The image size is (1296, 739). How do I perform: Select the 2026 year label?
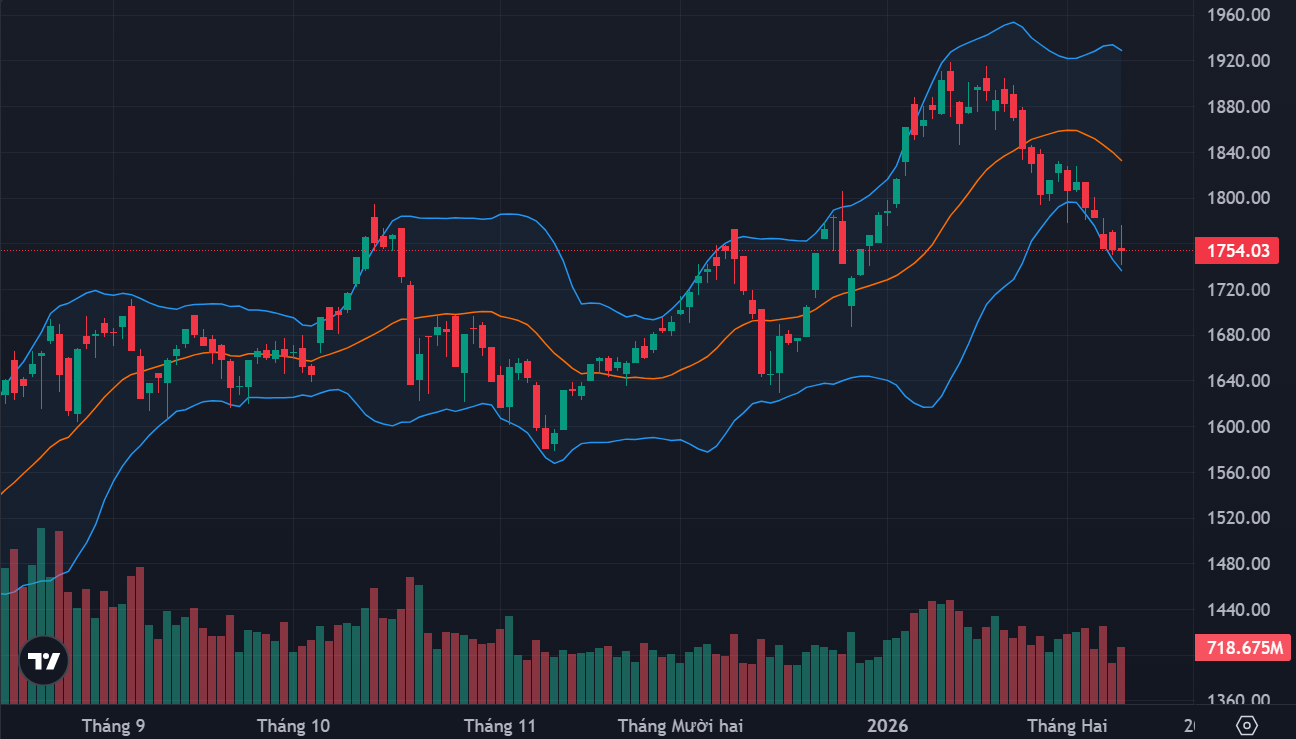click(887, 725)
